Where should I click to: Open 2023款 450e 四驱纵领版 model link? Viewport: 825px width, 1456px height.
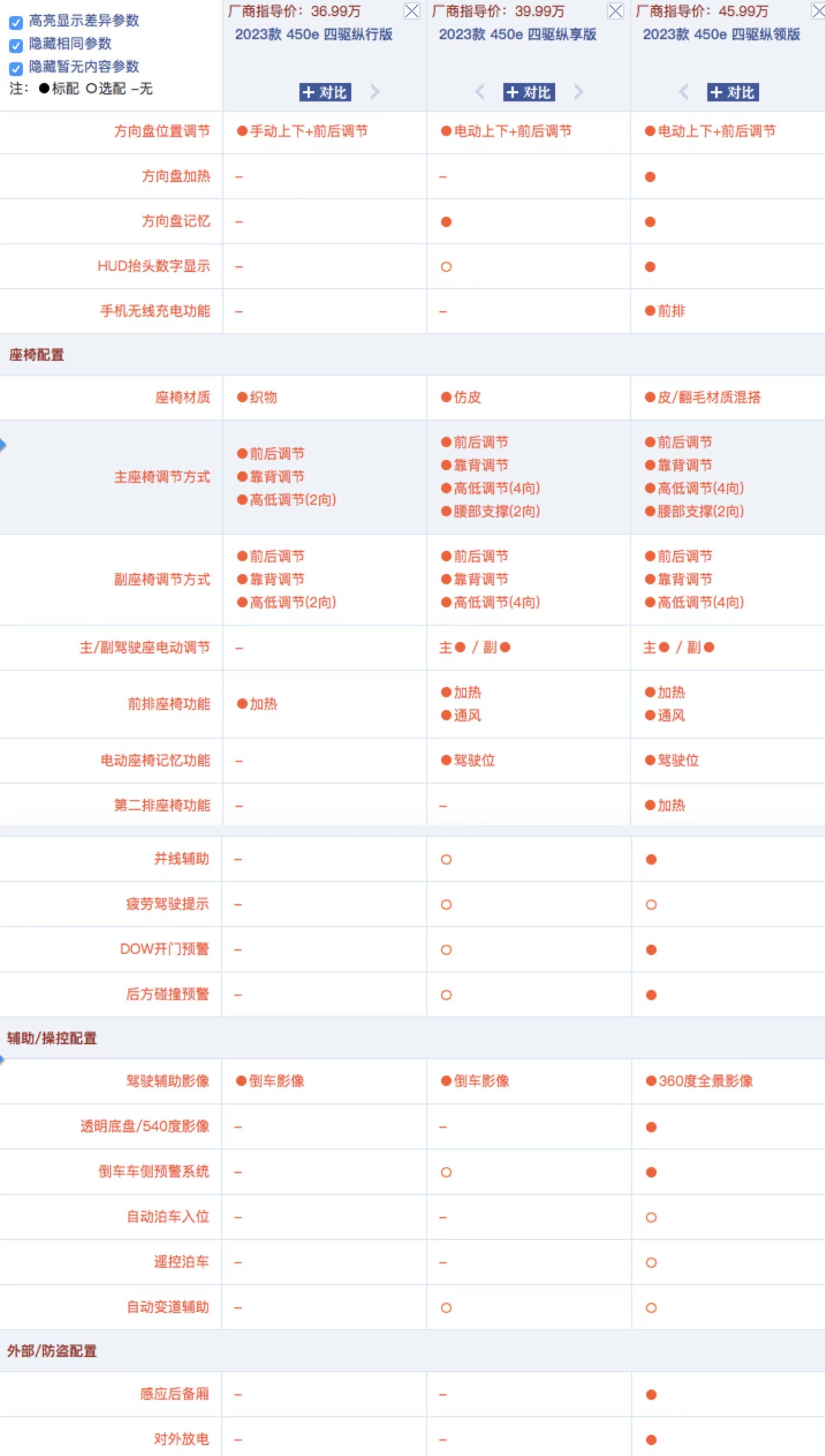(722, 34)
